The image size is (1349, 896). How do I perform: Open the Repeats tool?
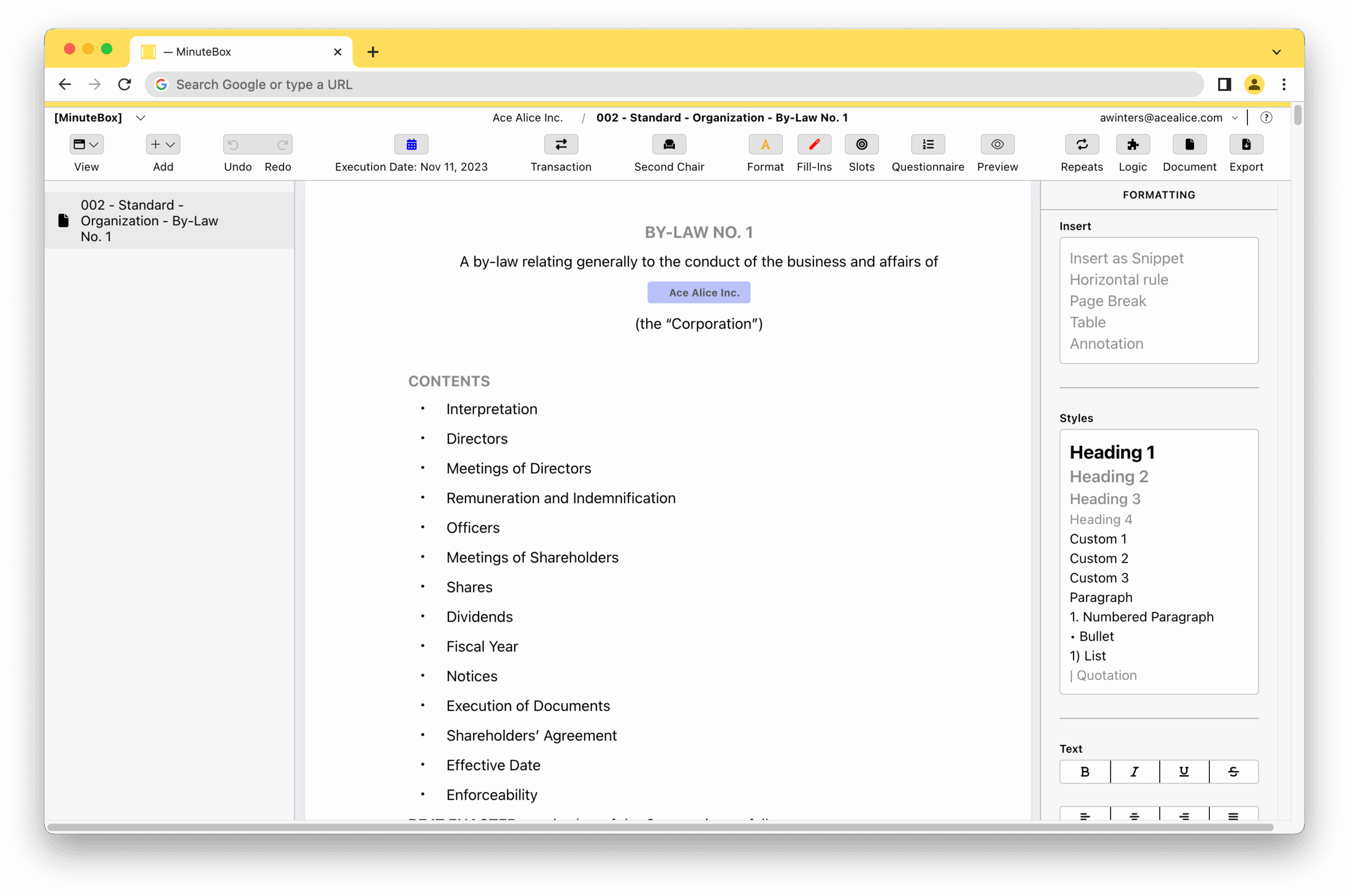[x=1081, y=144]
